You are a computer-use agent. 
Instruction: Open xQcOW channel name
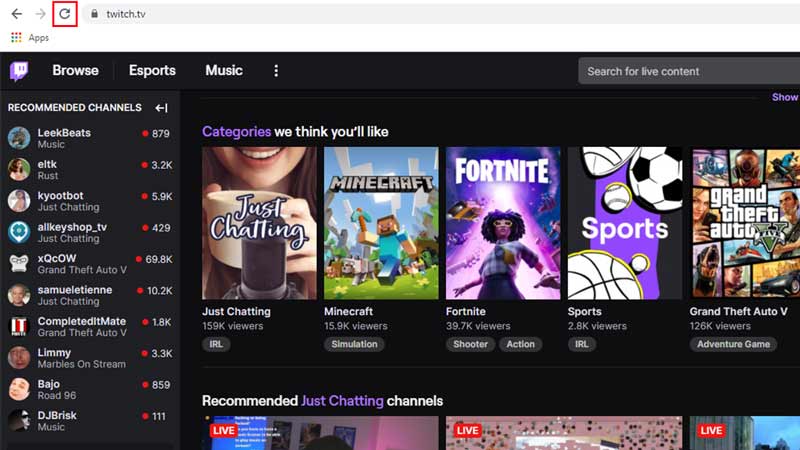pos(57,258)
